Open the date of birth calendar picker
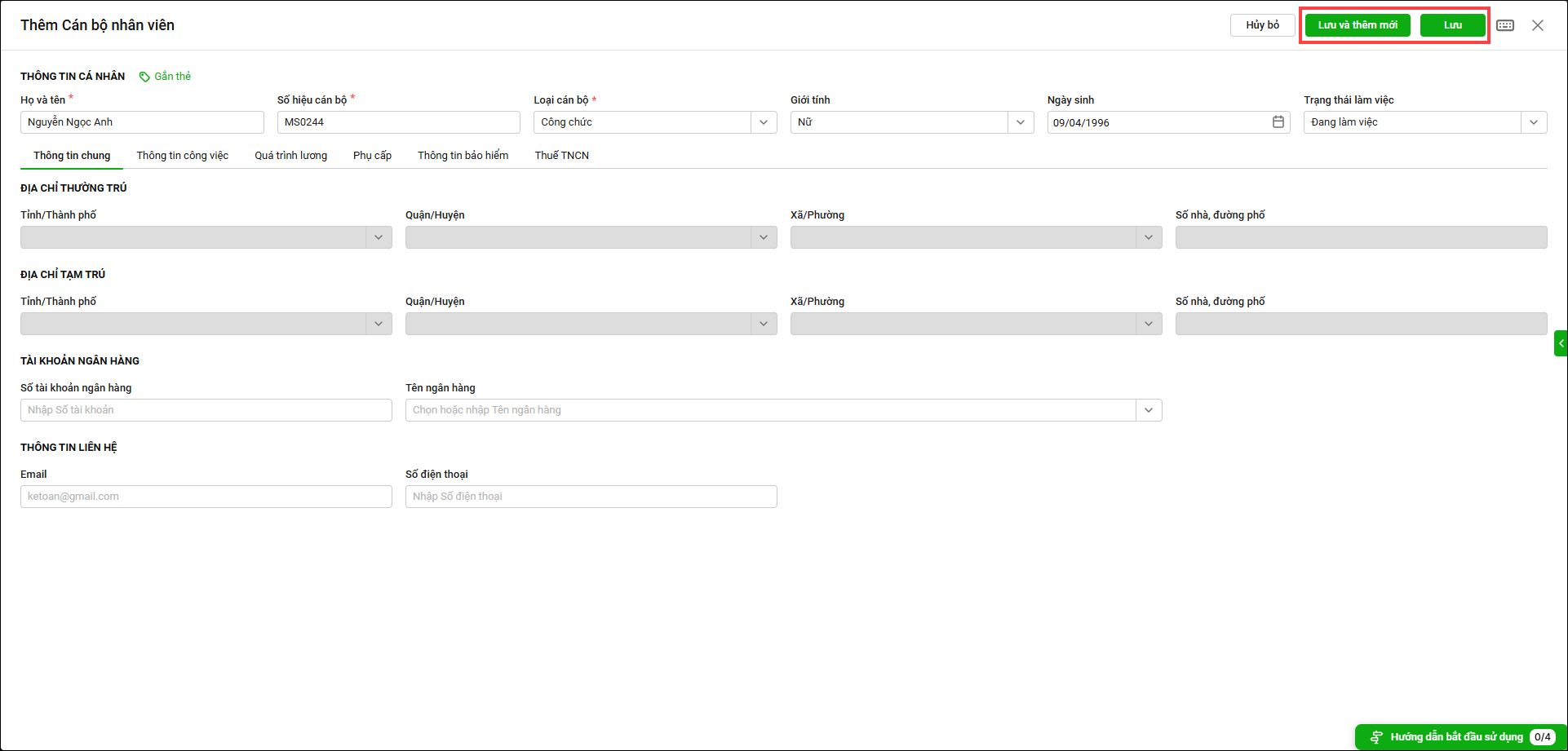This screenshot has width=1568, height=751. [x=1278, y=122]
